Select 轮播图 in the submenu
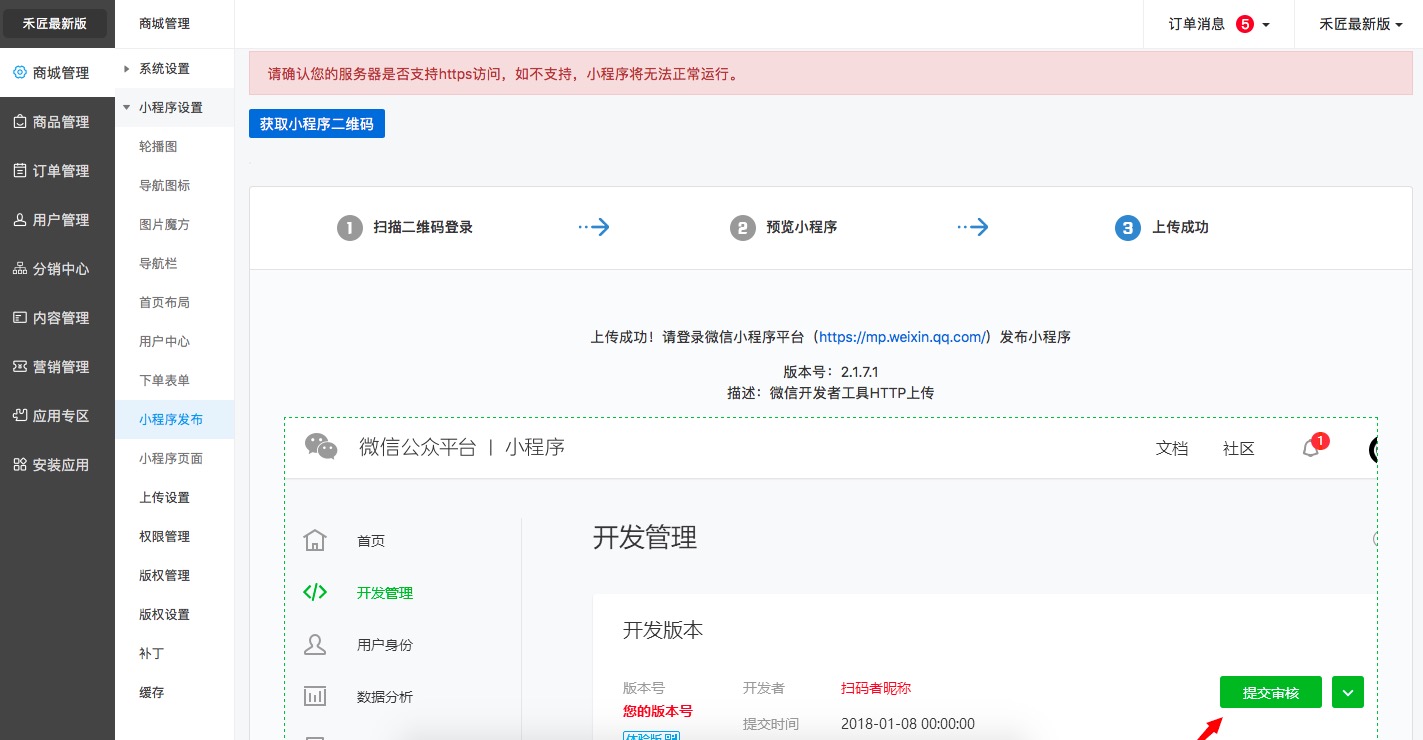The image size is (1423, 740). 158,146
